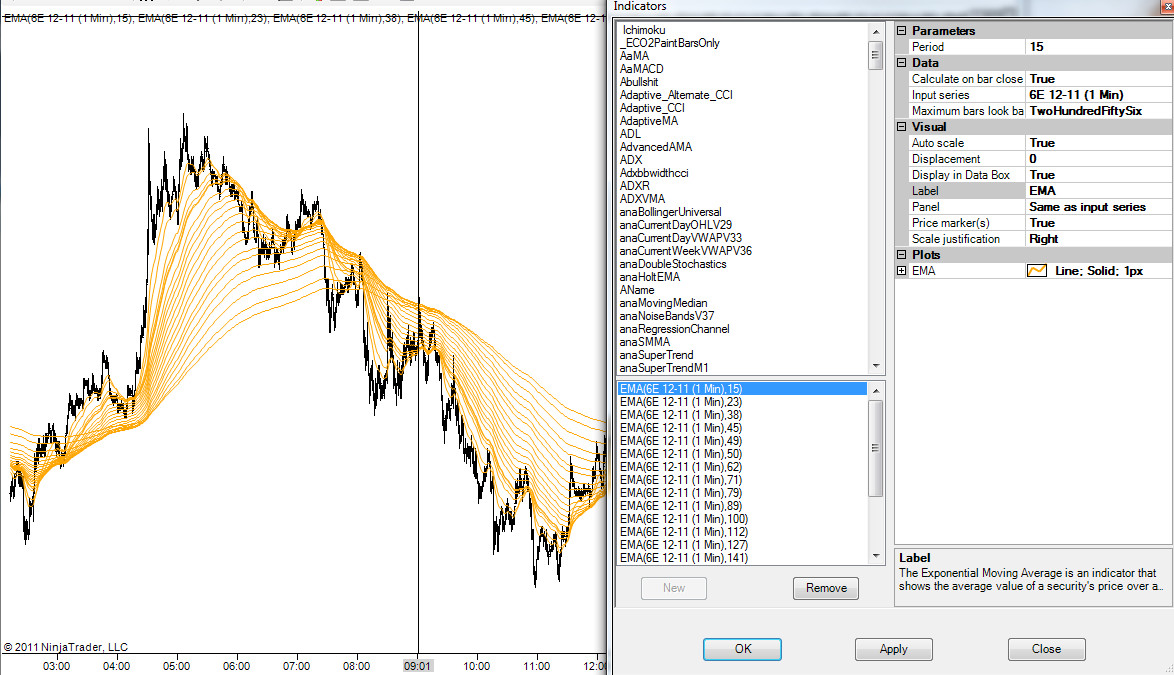Select EMA(6E 12-11 (1 Min),141) applied indicator
1174x675 pixels.
[684, 558]
